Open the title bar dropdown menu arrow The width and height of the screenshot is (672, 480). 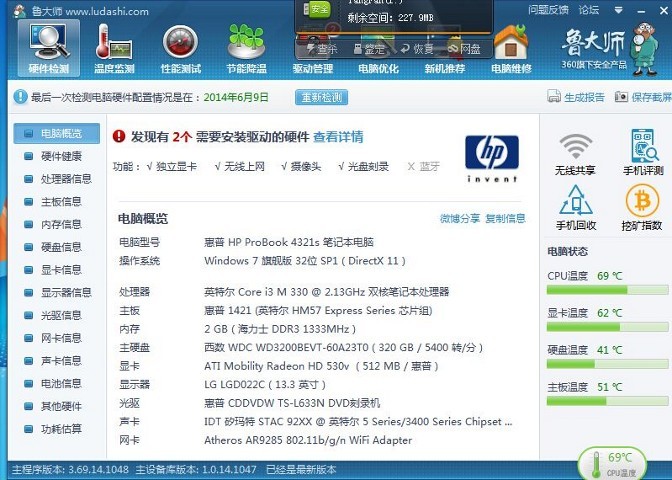click(x=618, y=10)
